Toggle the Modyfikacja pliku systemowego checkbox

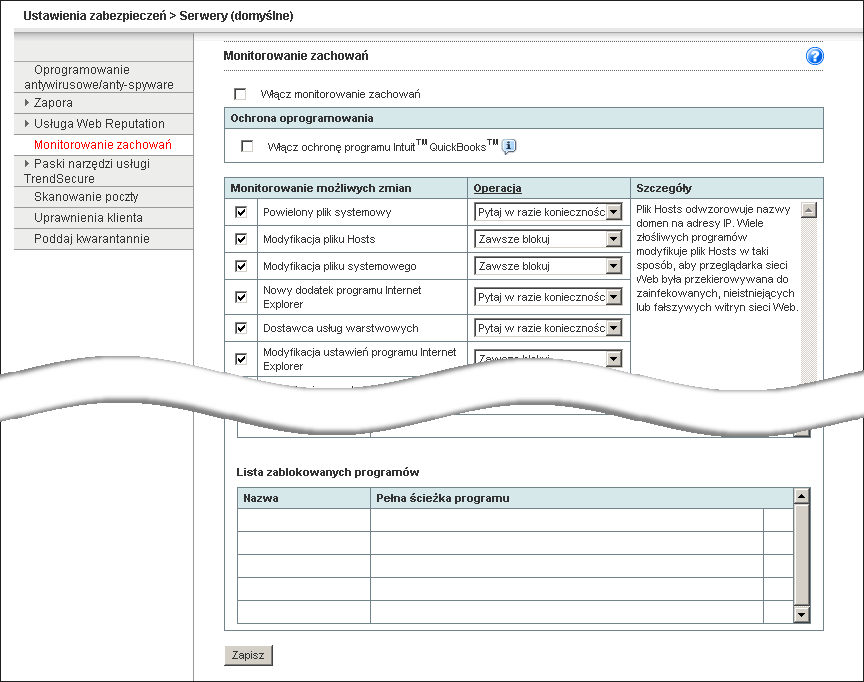pyautogui.click(x=241, y=266)
